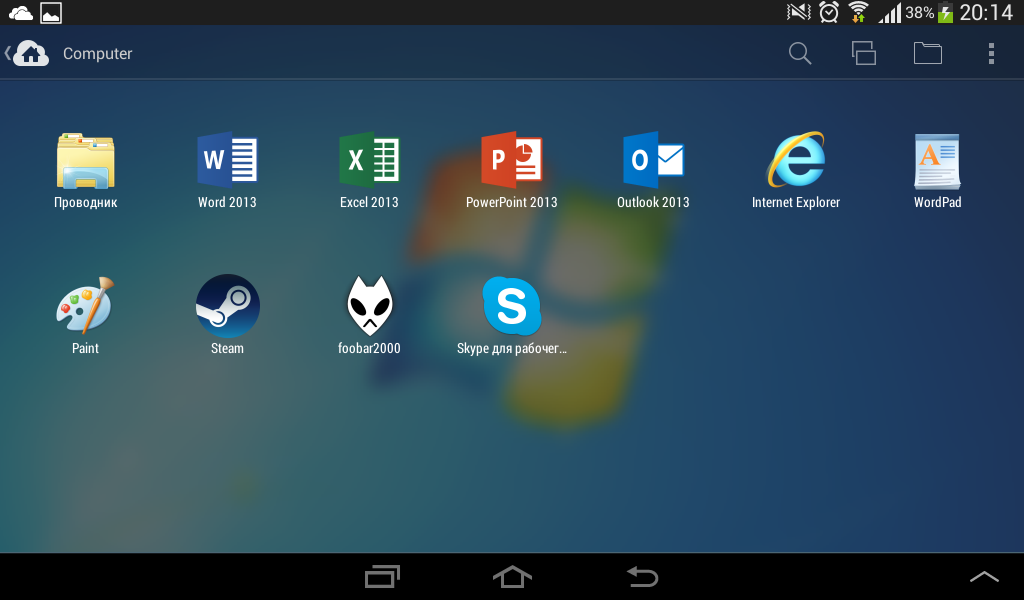The image size is (1024, 600).
Task: Open the Paint app
Action: 86,306
